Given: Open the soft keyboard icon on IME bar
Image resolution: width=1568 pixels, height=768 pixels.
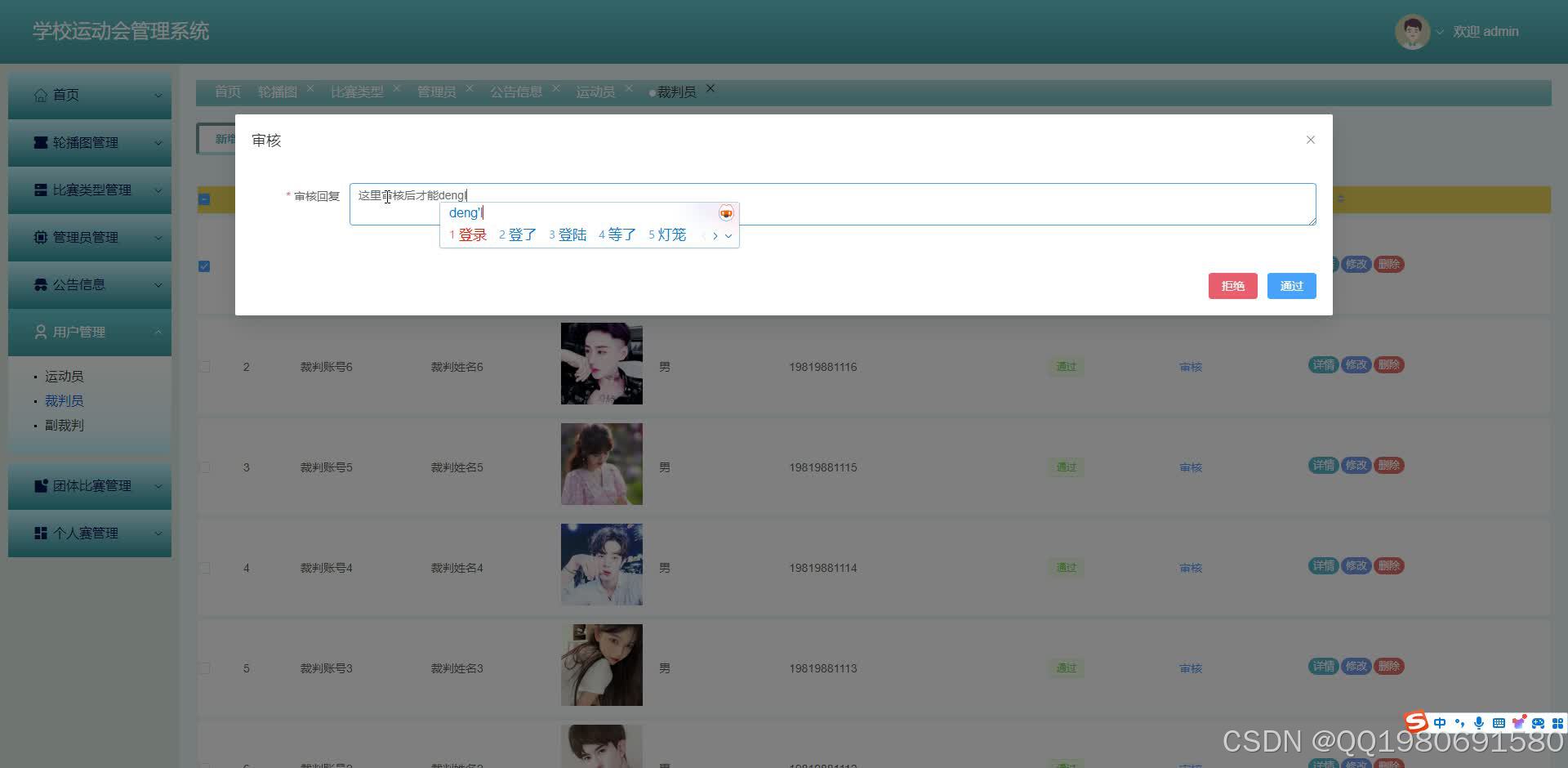Looking at the screenshot, I should click(x=1499, y=723).
